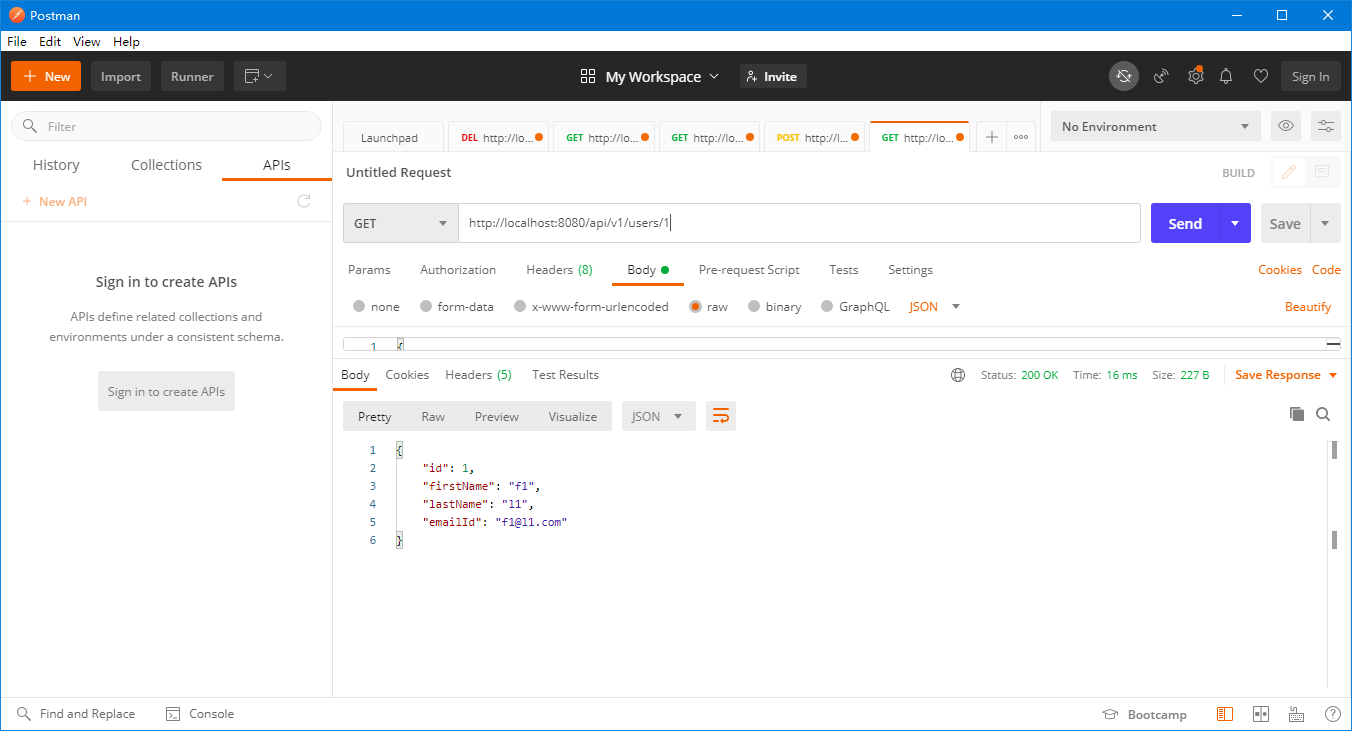The image size is (1352, 731).
Task: Click the globe network icon near Status
Action: 958,375
